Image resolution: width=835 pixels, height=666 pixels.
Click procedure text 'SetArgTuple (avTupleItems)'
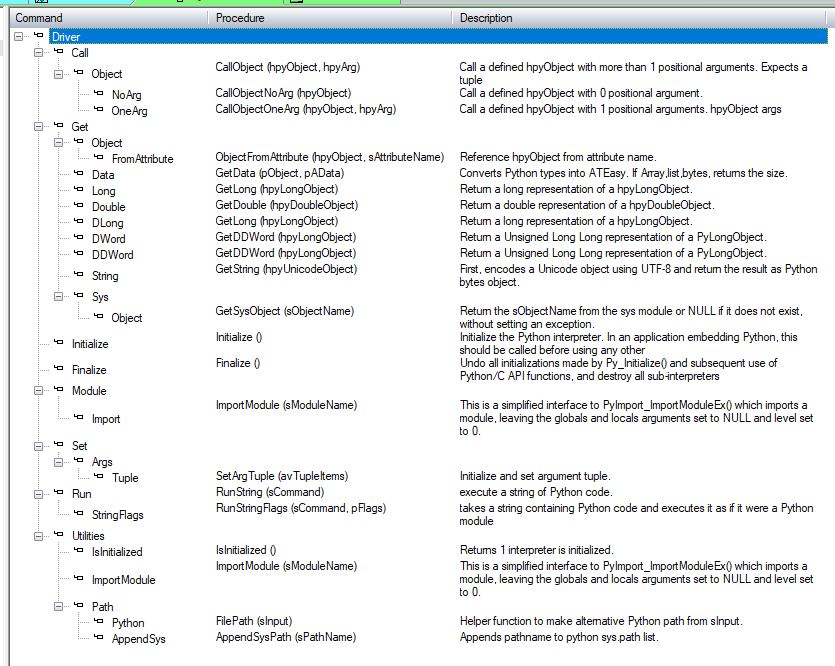coord(282,475)
